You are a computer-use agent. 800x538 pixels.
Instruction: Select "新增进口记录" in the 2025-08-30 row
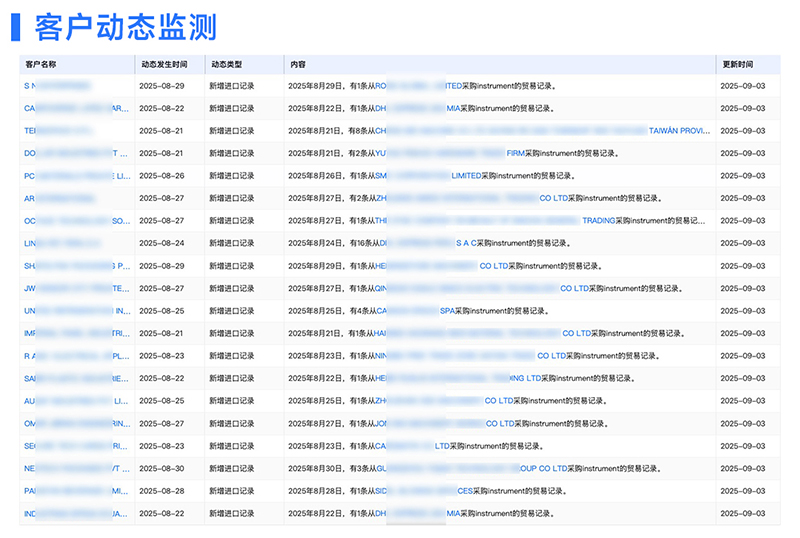[232, 468]
